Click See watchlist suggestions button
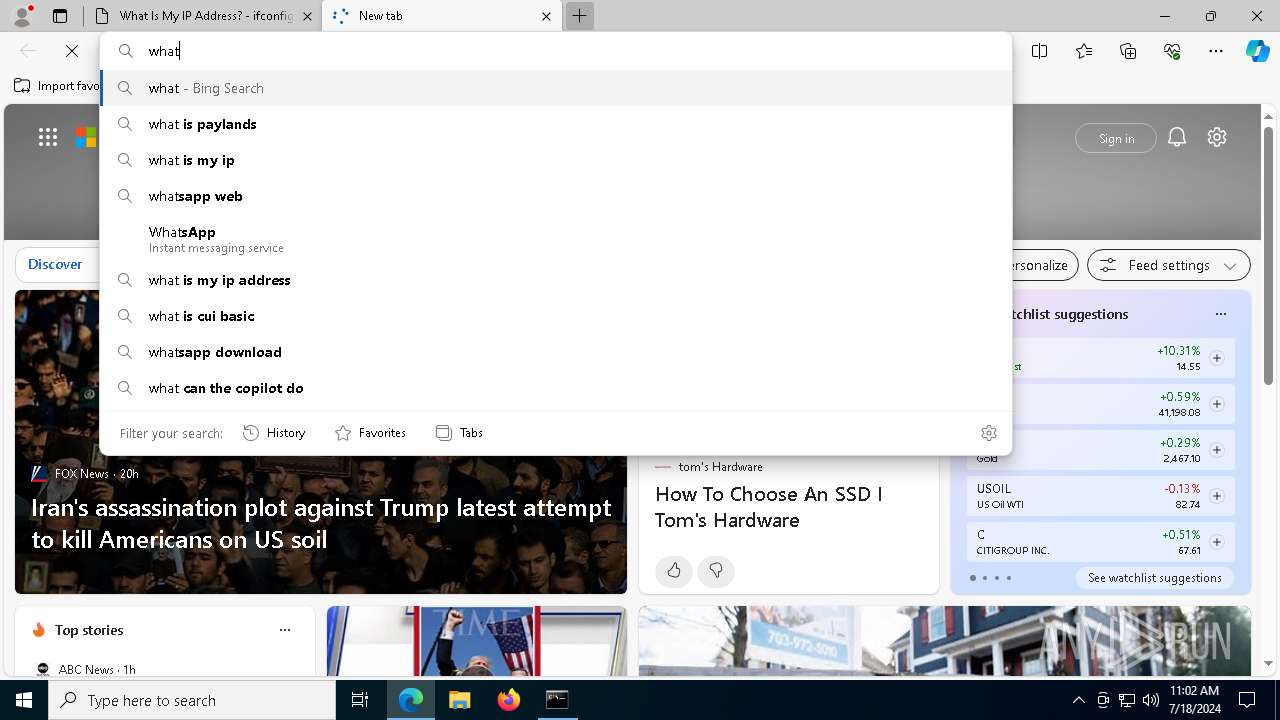 [x=1155, y=578]
